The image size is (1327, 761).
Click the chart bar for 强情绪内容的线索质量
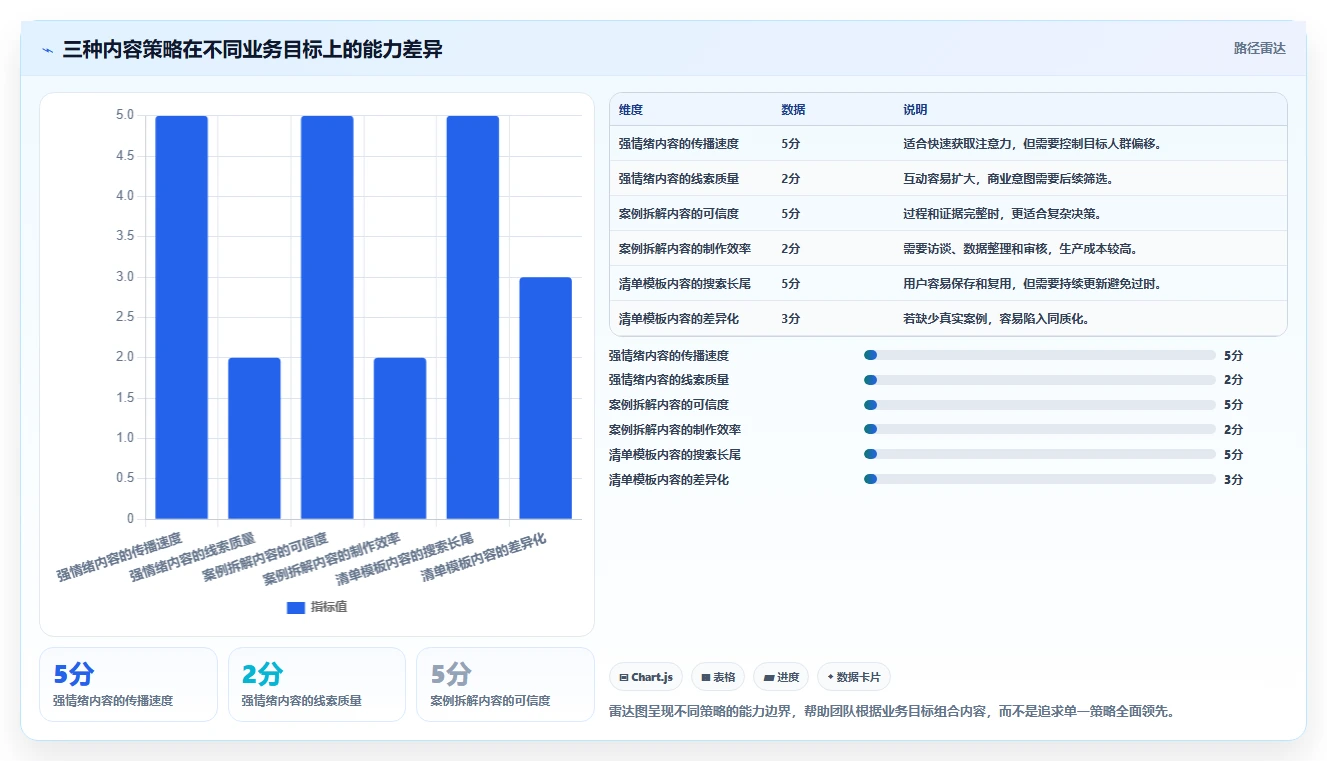click(254, 438)
